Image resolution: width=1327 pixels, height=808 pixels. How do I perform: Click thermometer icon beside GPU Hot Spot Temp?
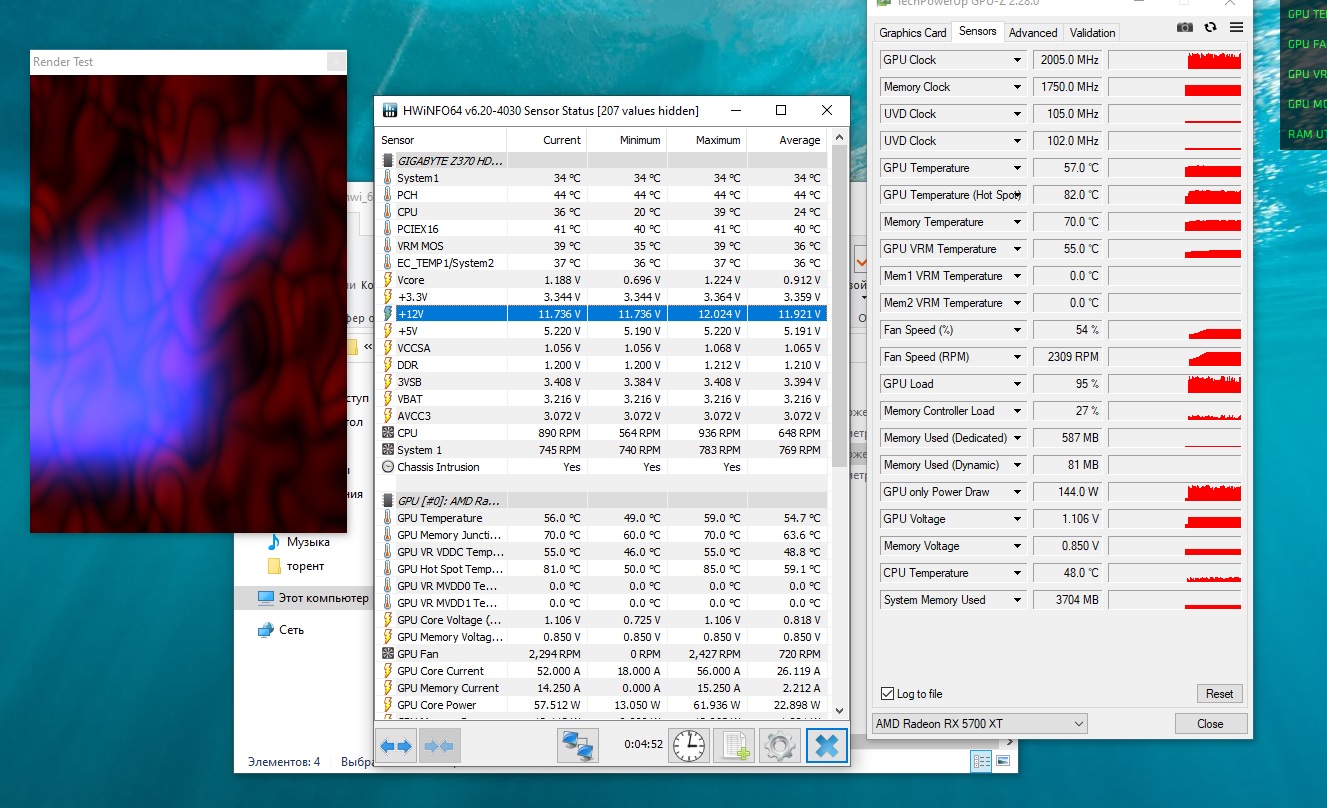point(388,569)
